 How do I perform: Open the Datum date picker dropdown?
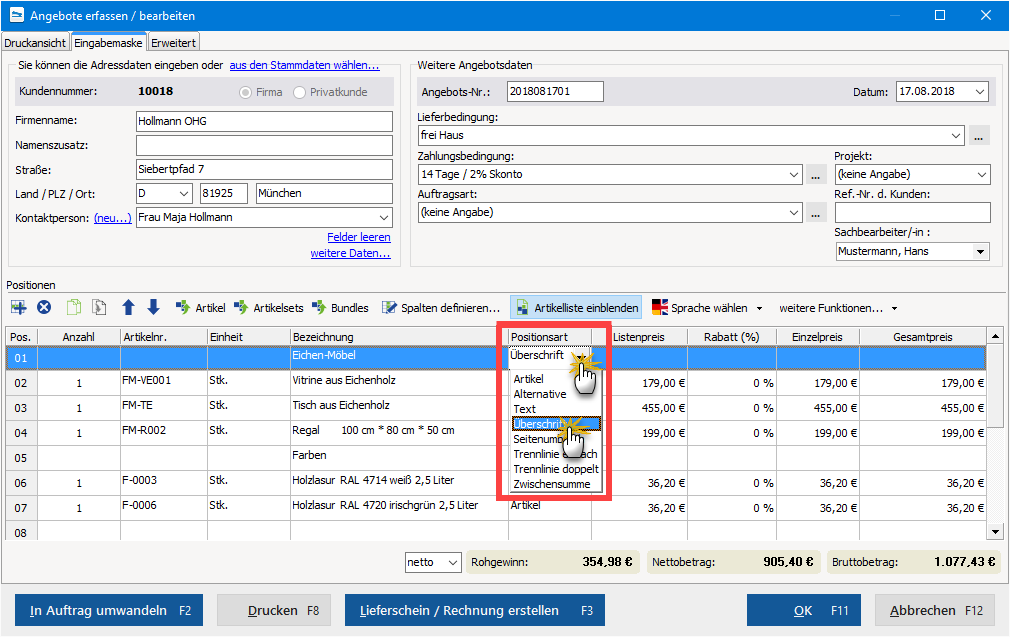pyautogui.click(x=980, y=91)
